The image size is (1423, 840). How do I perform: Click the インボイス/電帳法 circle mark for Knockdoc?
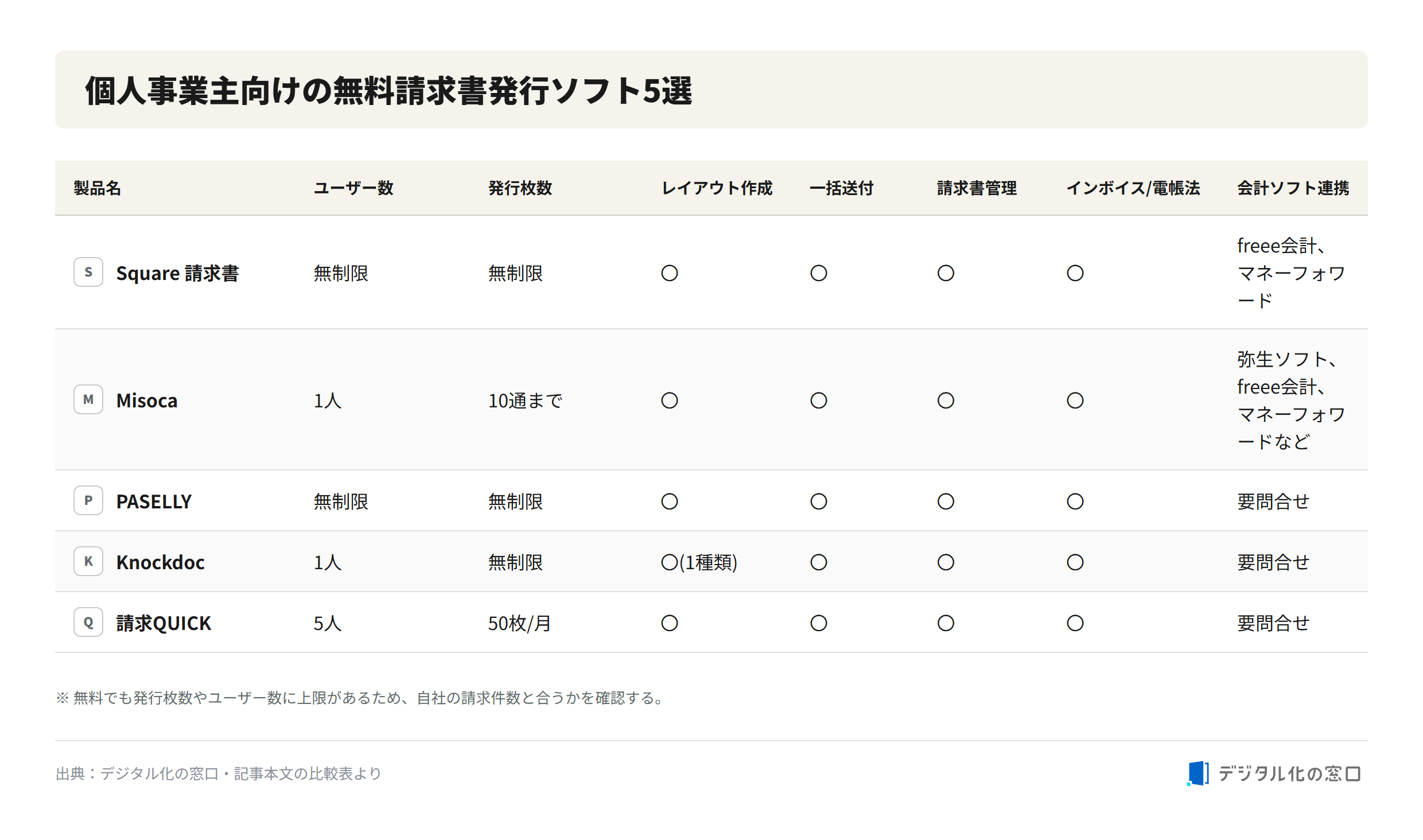point(1075,562)
